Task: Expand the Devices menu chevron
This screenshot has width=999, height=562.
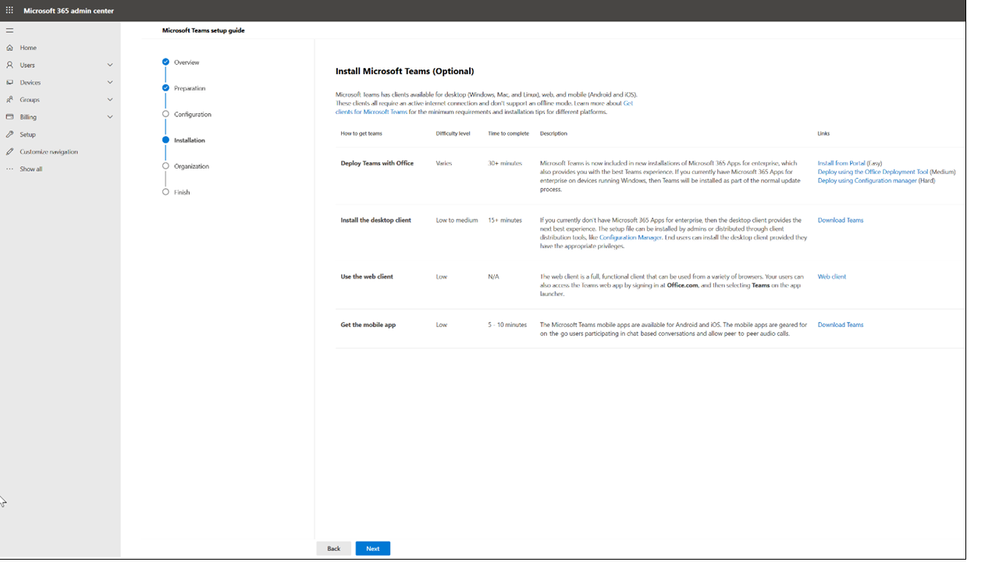Action: click(x=110, y=82)
